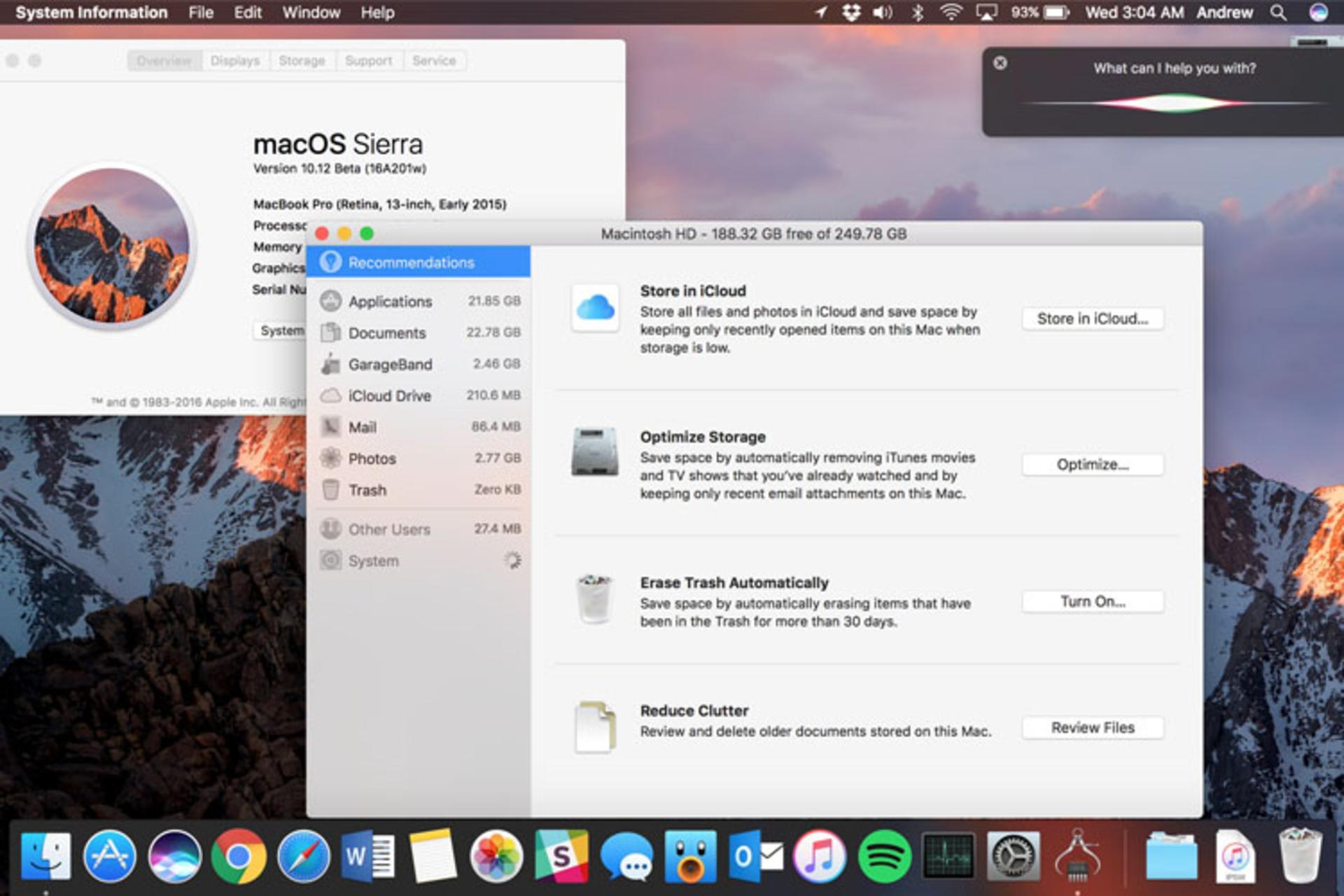Click the clock showing Wed 3:04 AM

1135,13
